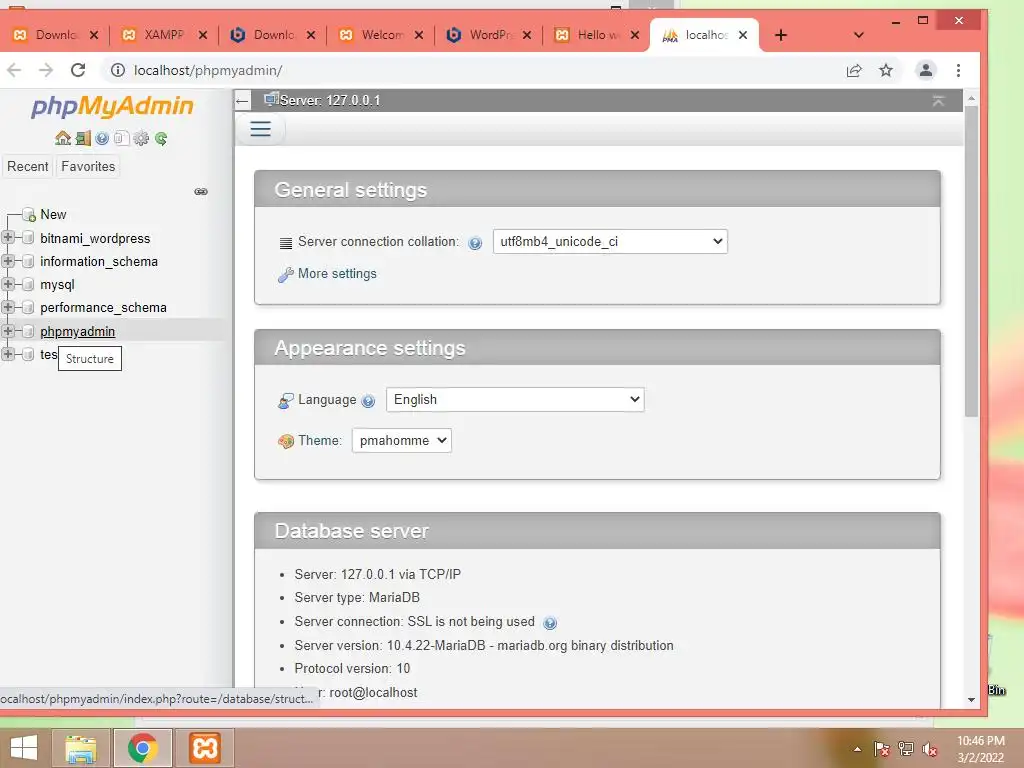Screen dimensions: 1024x768
Task: Click the page vertical scrollbar thumb
Action: click(x=971, y=261)
